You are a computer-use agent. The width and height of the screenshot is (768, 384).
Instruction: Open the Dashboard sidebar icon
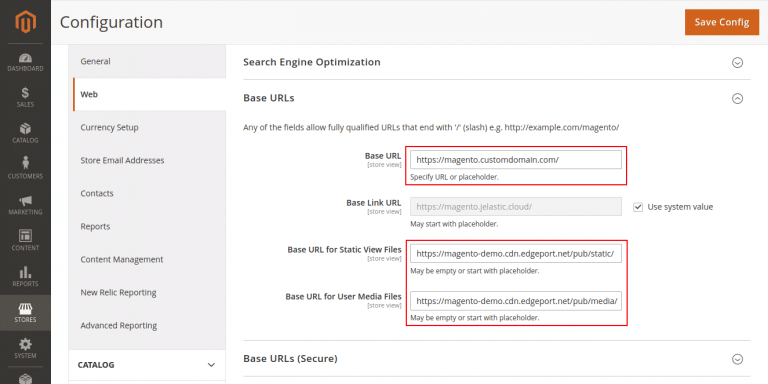pos(25,62)
